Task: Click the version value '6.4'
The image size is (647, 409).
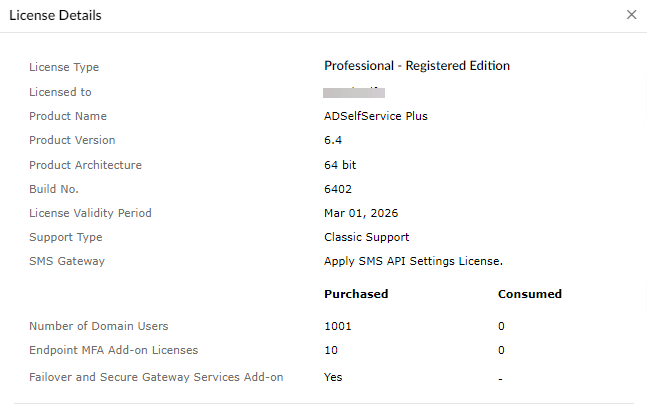Action: [x=333, y=140]
